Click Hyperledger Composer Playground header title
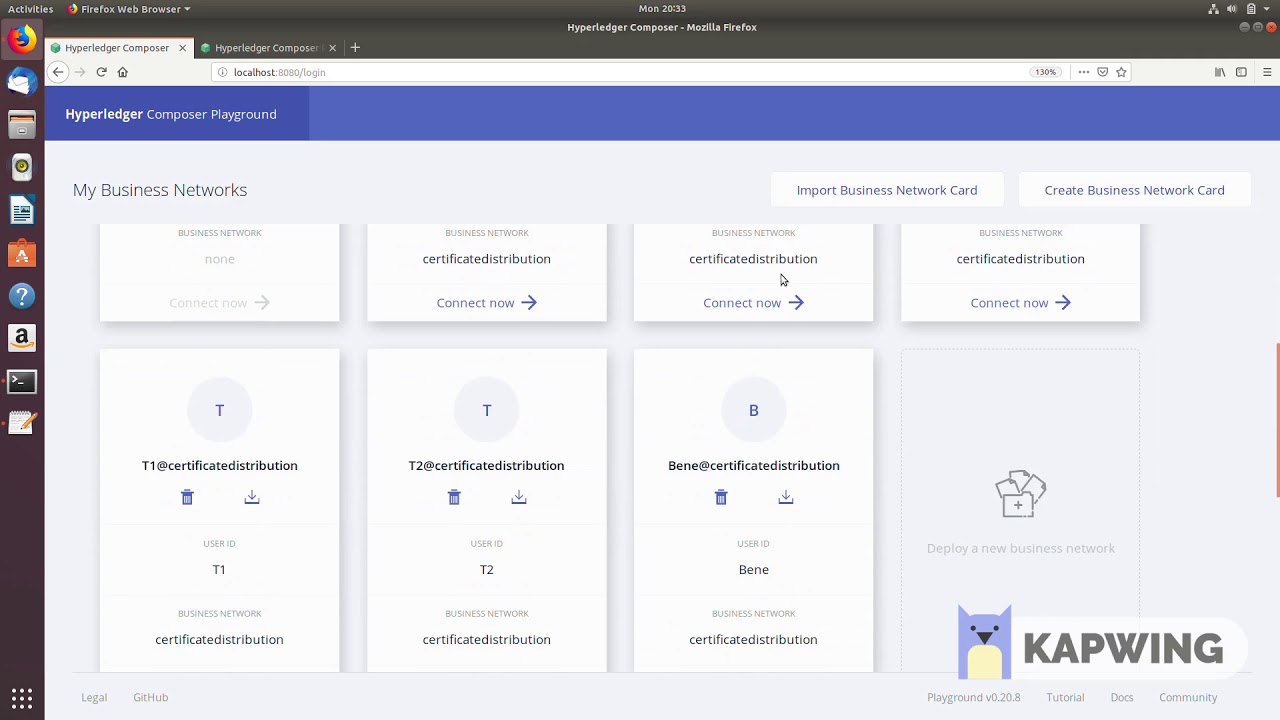1280x720 pixels. click(x=171, y=114)
